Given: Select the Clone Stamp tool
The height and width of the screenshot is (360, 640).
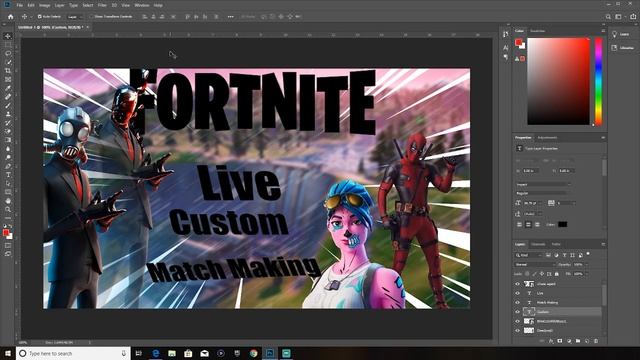Looking at the screenshot, I should point(8,114).
